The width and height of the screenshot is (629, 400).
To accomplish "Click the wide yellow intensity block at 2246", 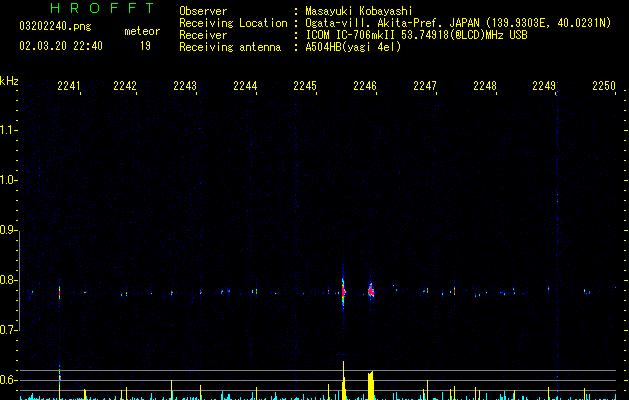I will click(x=371, y=385).
